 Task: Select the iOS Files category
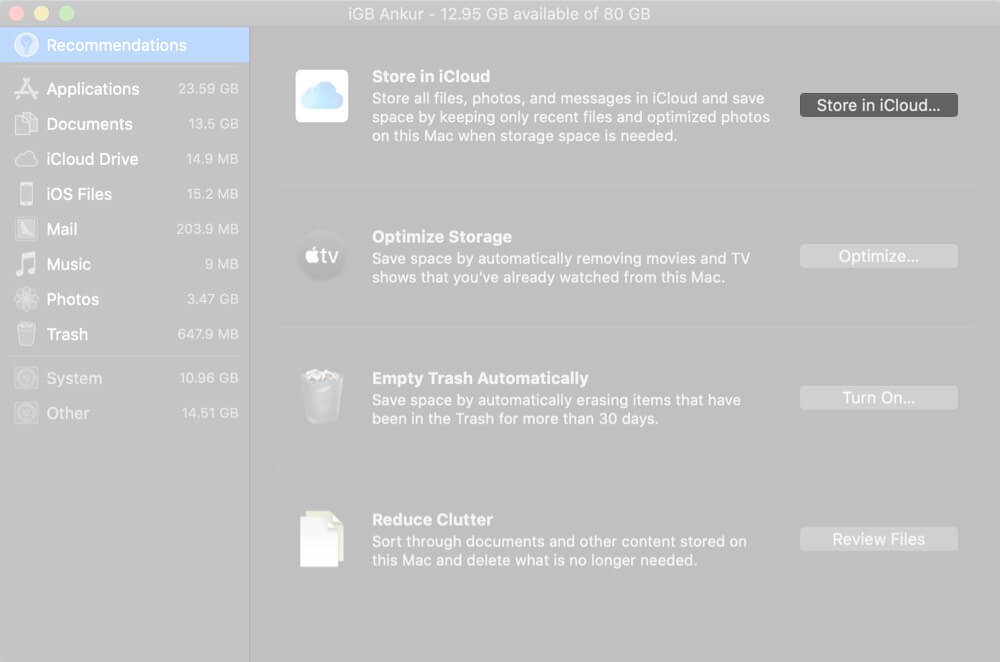coord(126,194)
